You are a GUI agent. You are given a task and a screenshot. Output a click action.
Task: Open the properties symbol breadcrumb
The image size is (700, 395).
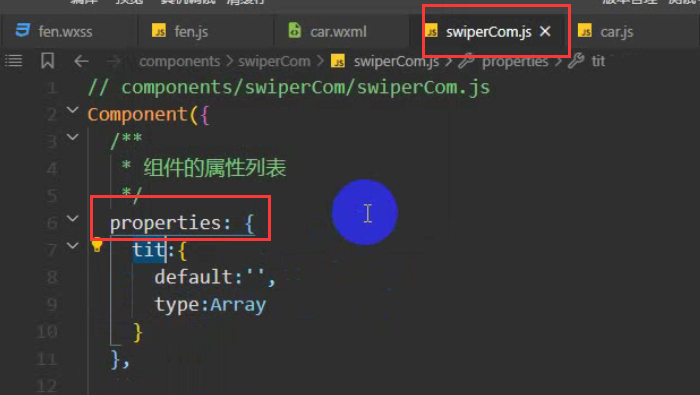[515, 61]
